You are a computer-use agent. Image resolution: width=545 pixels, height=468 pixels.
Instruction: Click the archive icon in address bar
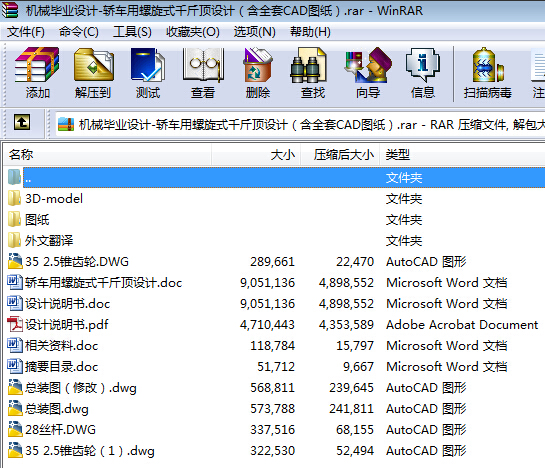pos(66,124)
